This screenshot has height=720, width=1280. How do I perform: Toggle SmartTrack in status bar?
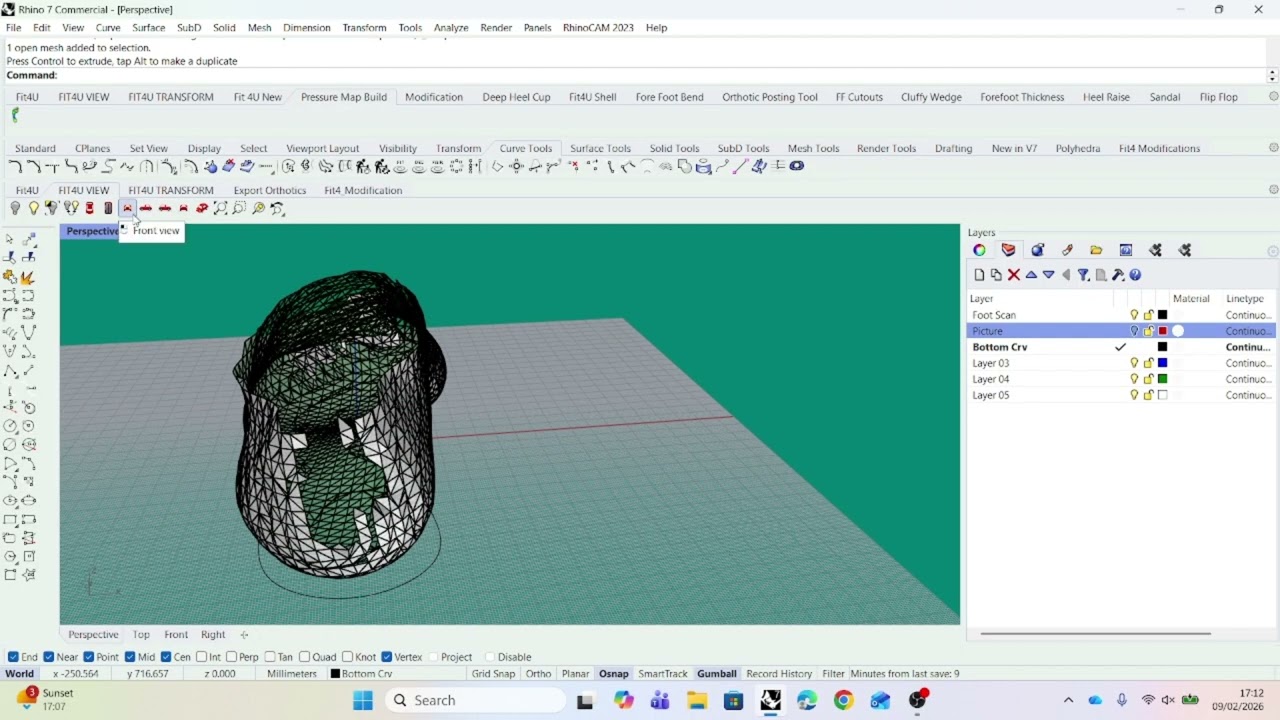(x=663, y=674)
